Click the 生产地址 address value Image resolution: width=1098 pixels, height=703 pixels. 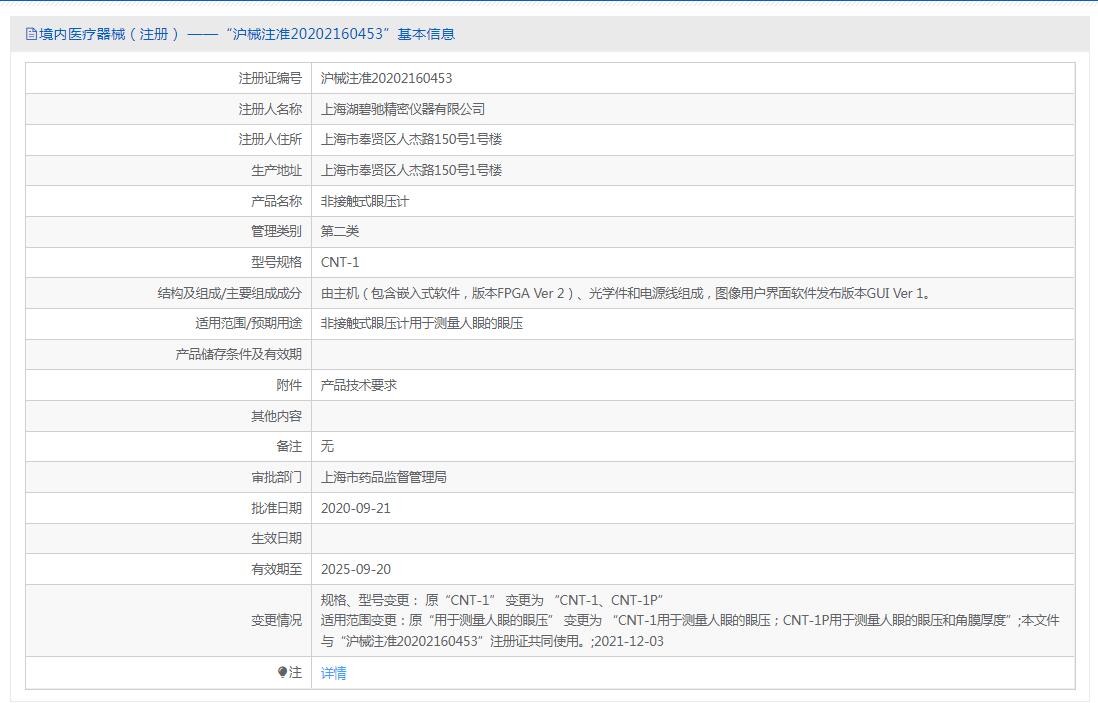(x=411, y=170)
